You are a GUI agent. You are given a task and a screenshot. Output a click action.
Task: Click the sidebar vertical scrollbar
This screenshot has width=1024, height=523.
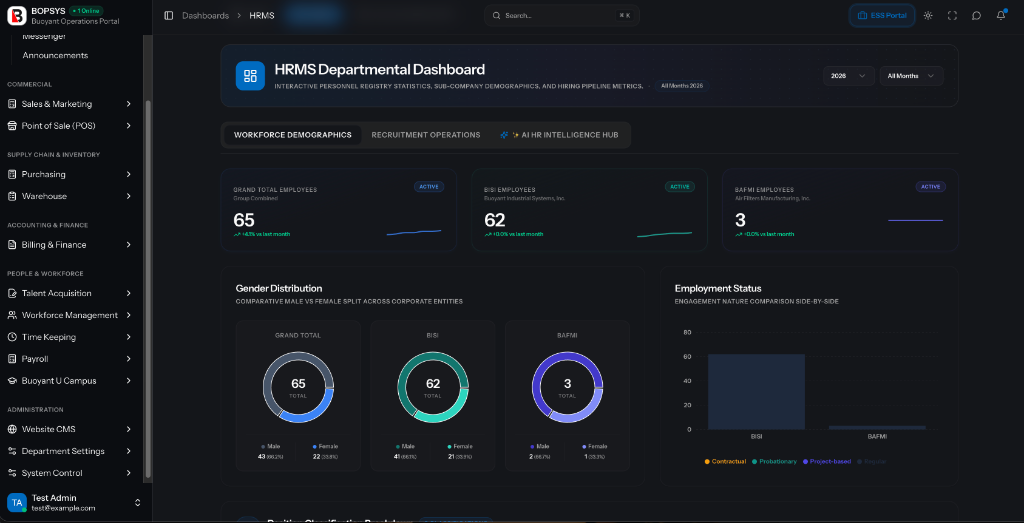coord(148,289)
